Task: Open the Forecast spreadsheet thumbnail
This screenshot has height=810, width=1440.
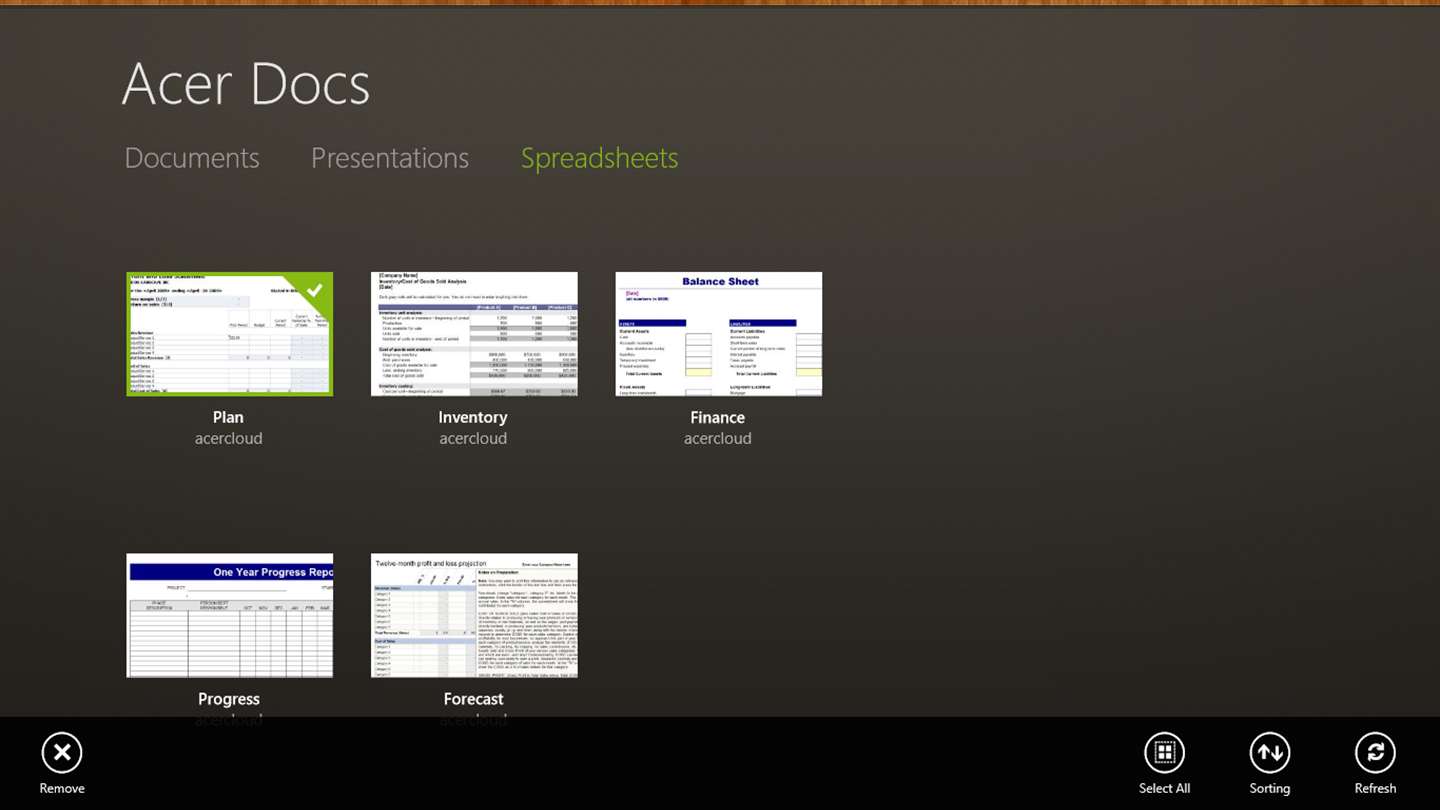Action: 474,616
